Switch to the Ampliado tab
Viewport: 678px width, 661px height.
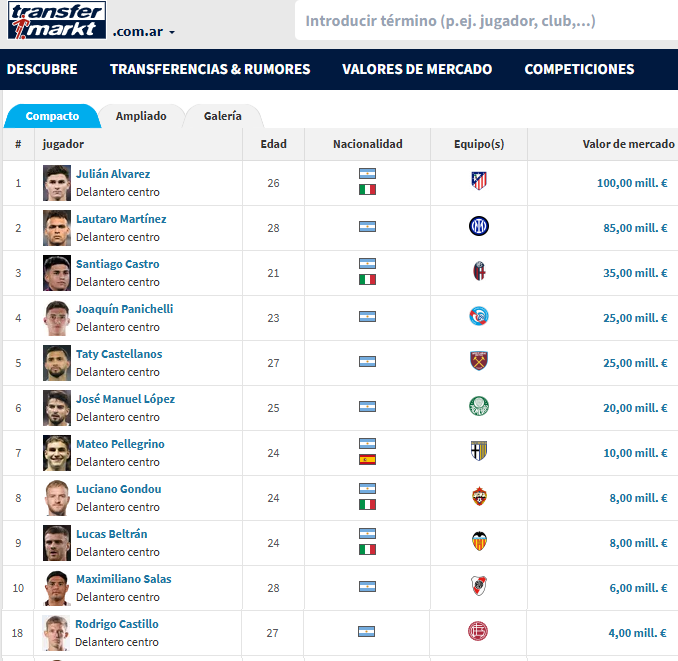141,116
